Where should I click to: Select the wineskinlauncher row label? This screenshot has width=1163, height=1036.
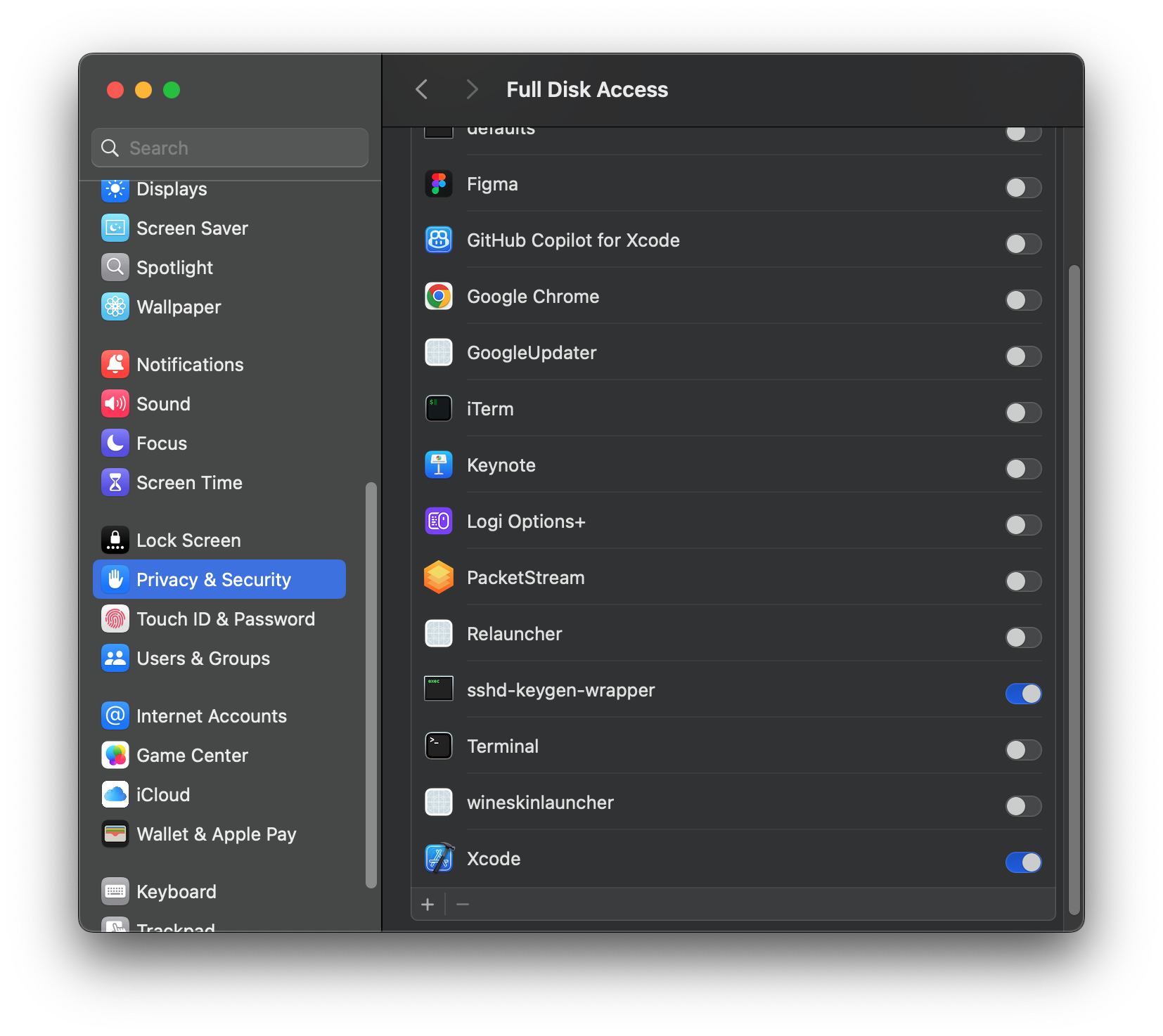pyautogui.click(x=540, y=803)
